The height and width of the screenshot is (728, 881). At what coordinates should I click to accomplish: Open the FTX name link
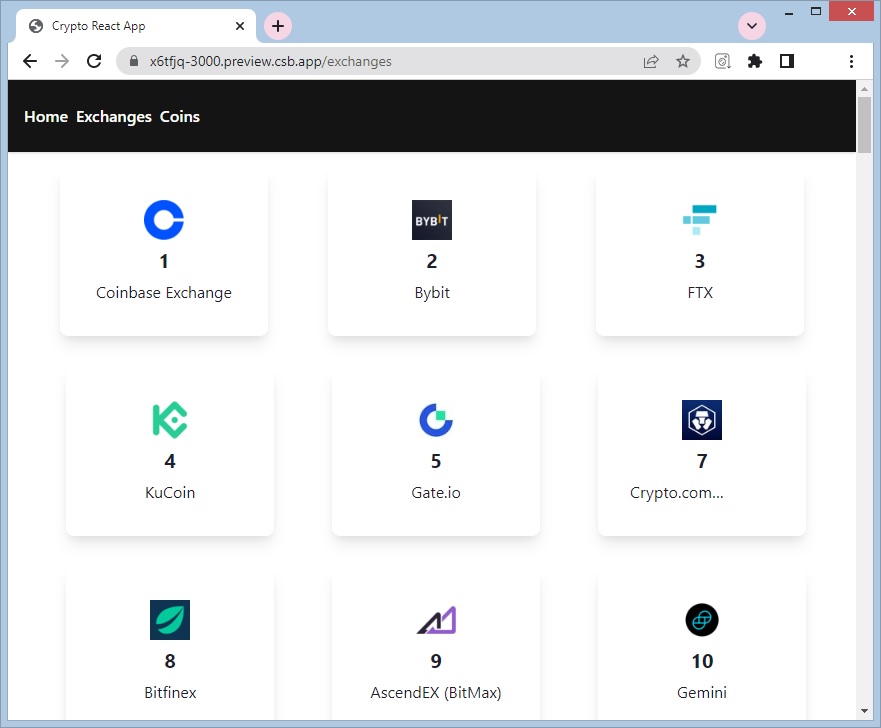[x=700, y=293]
